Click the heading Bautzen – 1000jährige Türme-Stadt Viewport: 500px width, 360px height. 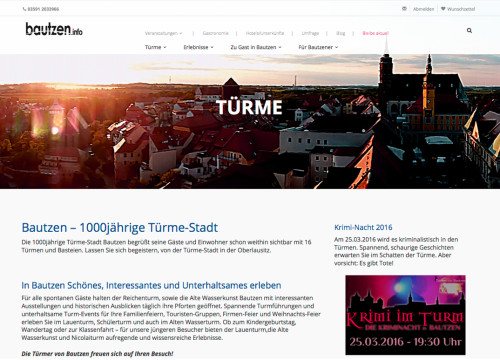(x=120, y=228)
